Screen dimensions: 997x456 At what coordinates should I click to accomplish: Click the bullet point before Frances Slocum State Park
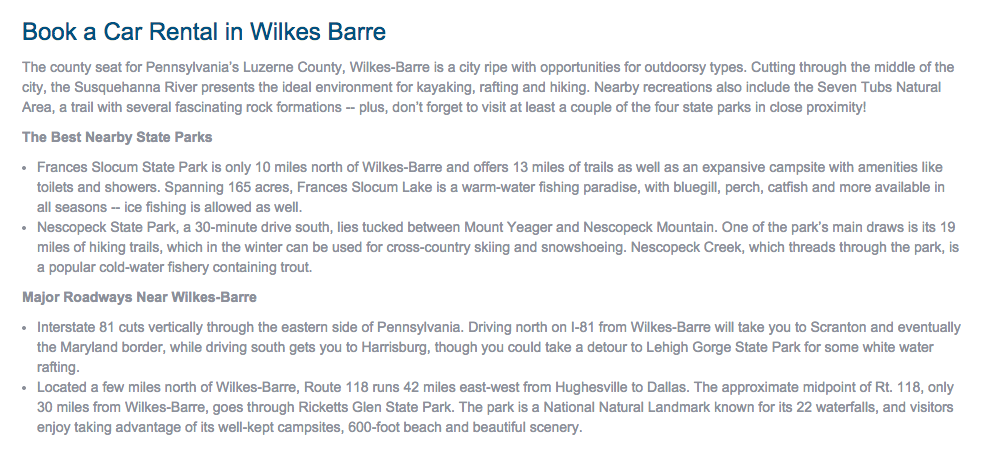(x=25, y=168)
